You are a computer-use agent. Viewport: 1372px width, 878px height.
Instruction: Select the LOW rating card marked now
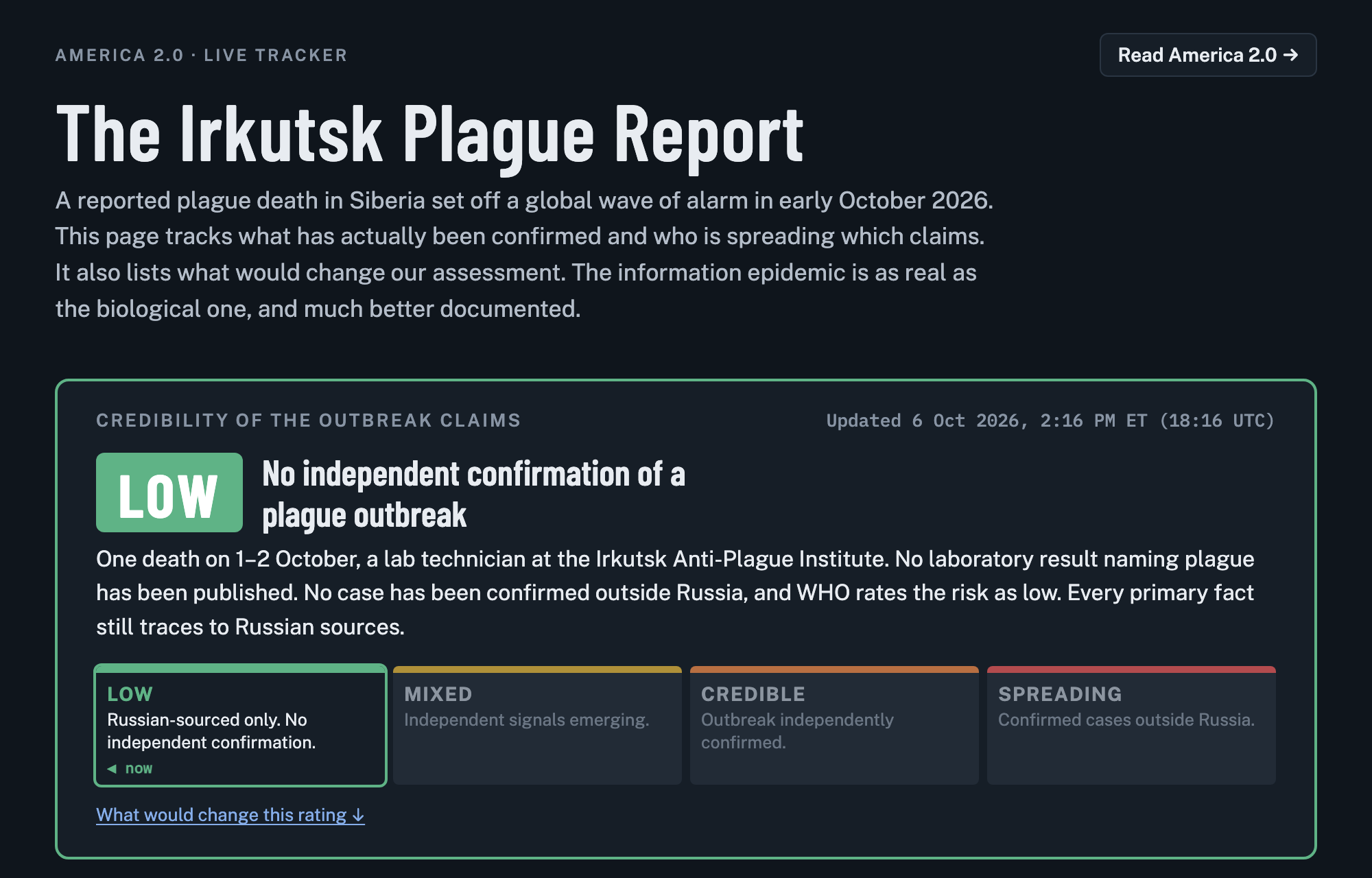(x=240, y=725)
